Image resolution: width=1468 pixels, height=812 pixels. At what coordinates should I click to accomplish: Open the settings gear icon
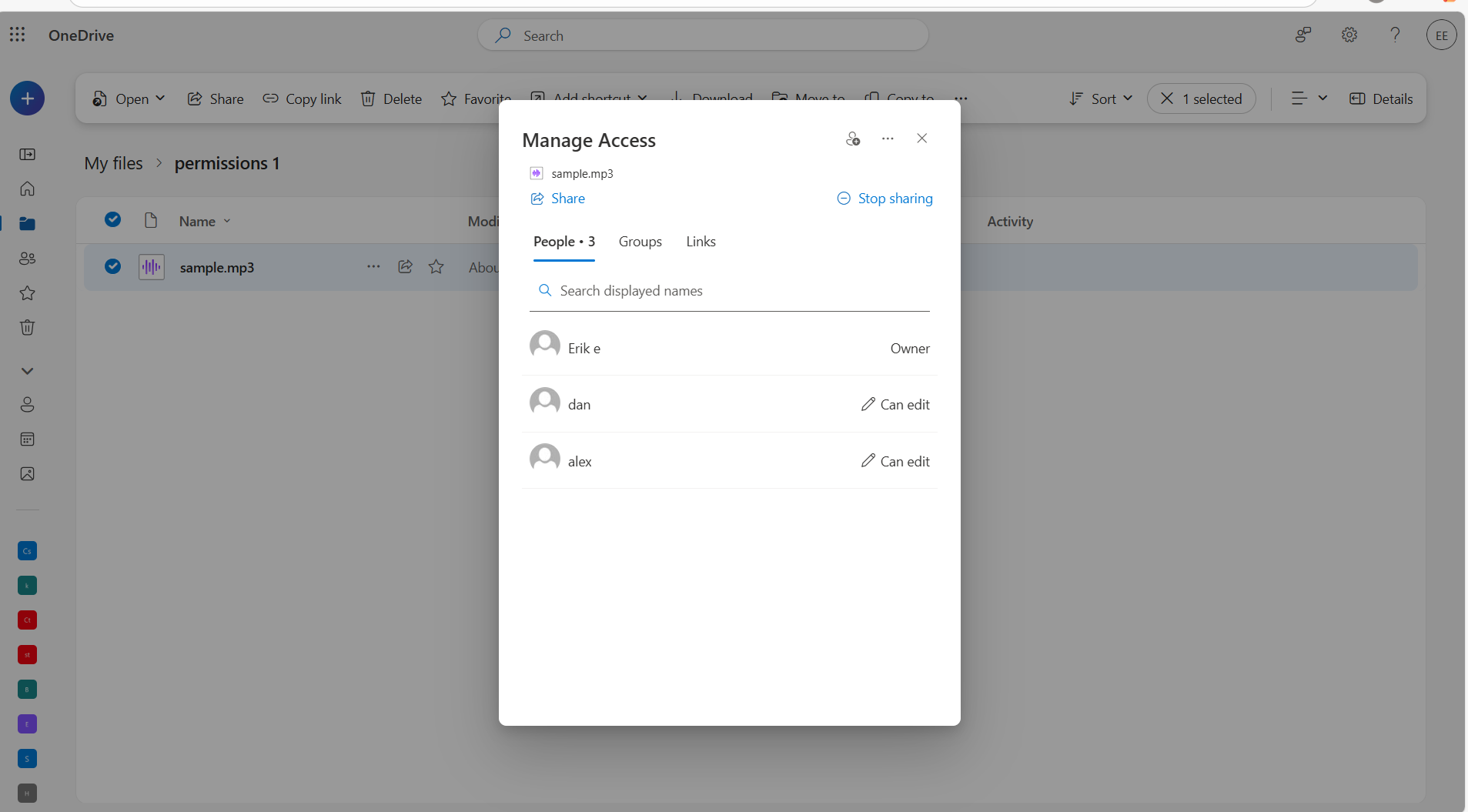1349,35
